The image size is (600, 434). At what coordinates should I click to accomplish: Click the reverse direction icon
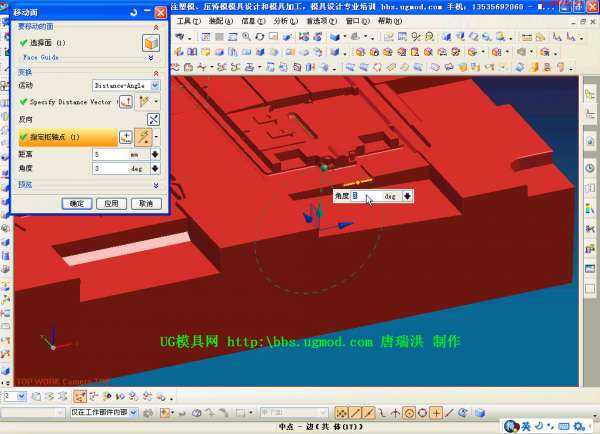153,119
